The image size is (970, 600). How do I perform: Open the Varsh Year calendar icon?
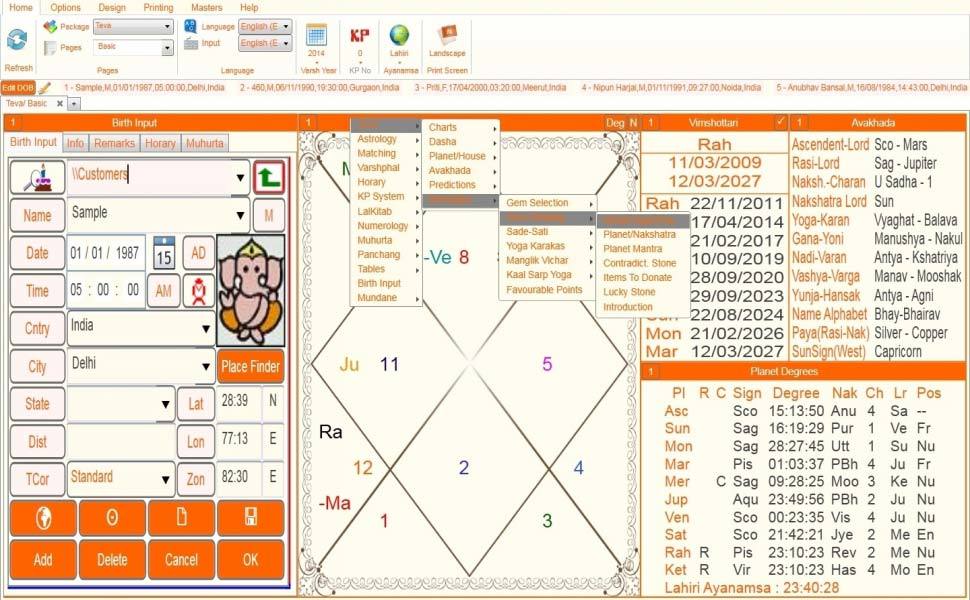point(317,35)
